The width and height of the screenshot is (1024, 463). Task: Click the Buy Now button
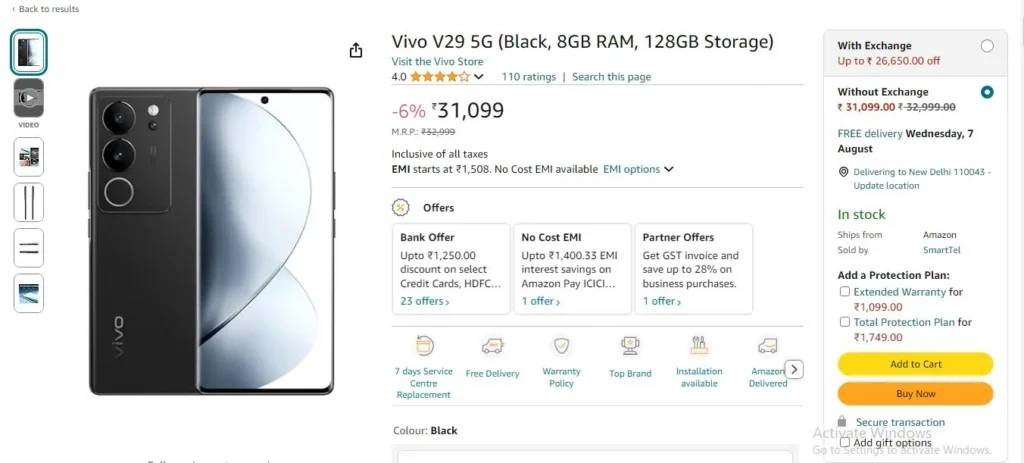point(915,394)
